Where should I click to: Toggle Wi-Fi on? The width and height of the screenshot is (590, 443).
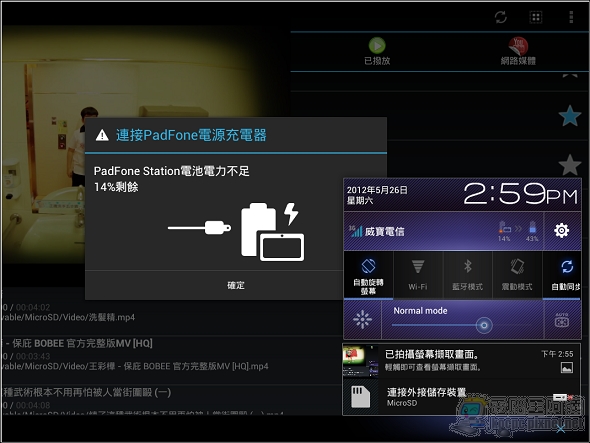click(x=418, y=276)
